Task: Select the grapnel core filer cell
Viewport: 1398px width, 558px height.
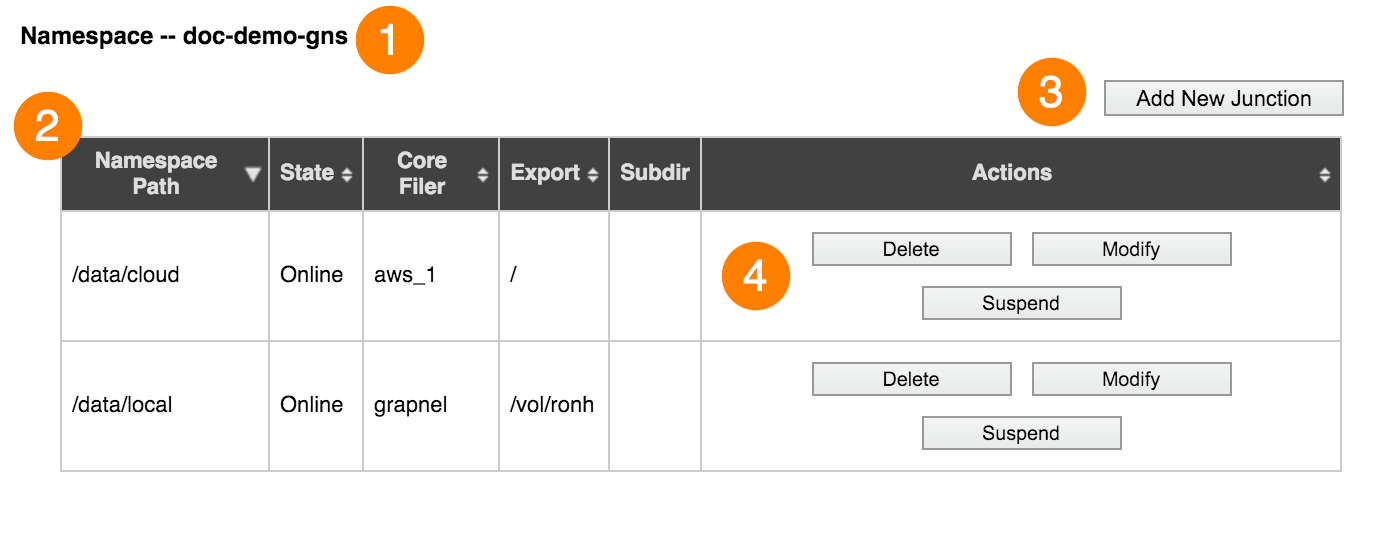Action: pos(431,405)
